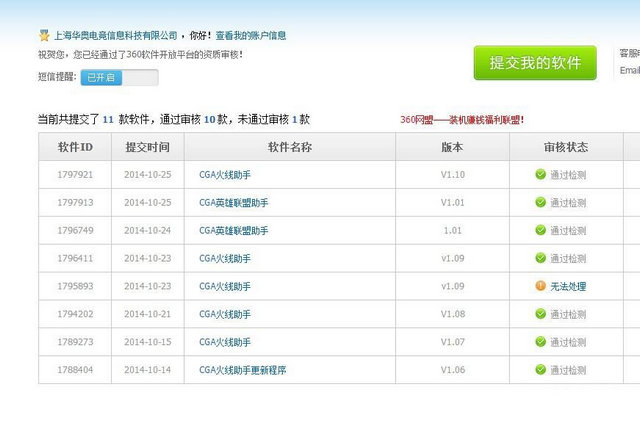Open CGA火线助手 link in row 1794202
Viewport: 640px width, 426px height.
(x=225, y=314)
